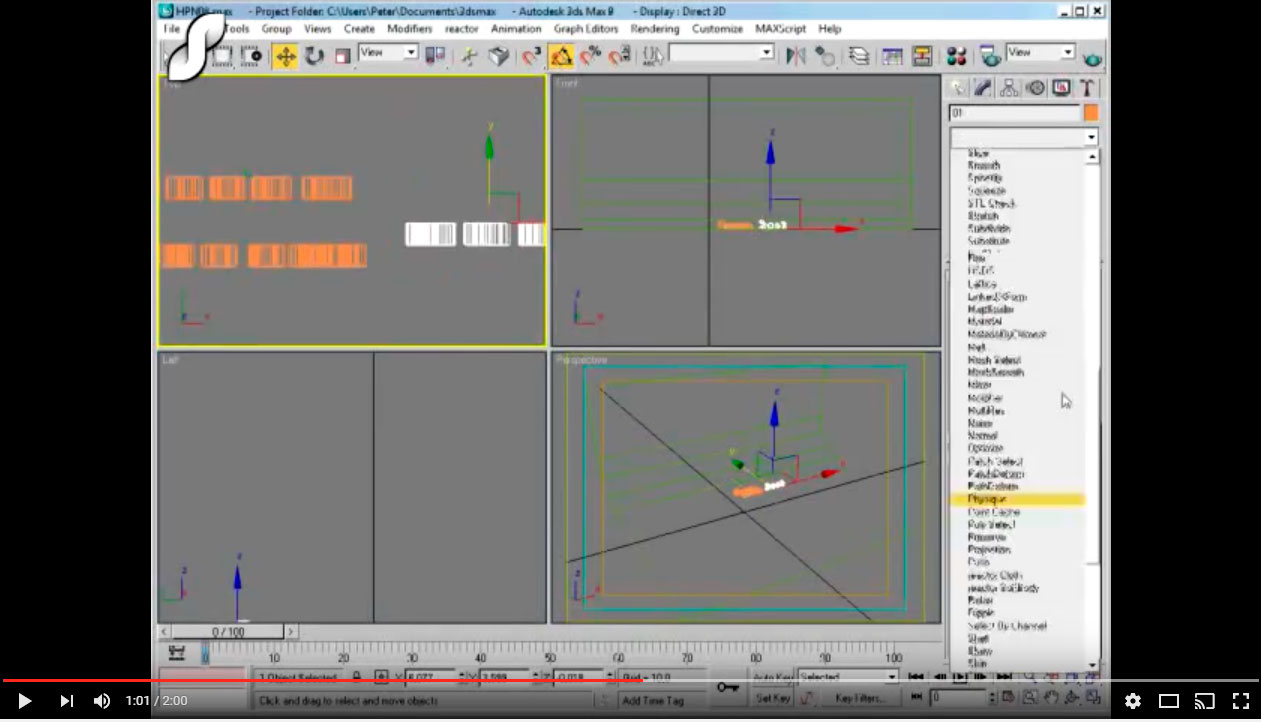
Task: Select the Move tool in toolbar
Action: coord(286,56)
